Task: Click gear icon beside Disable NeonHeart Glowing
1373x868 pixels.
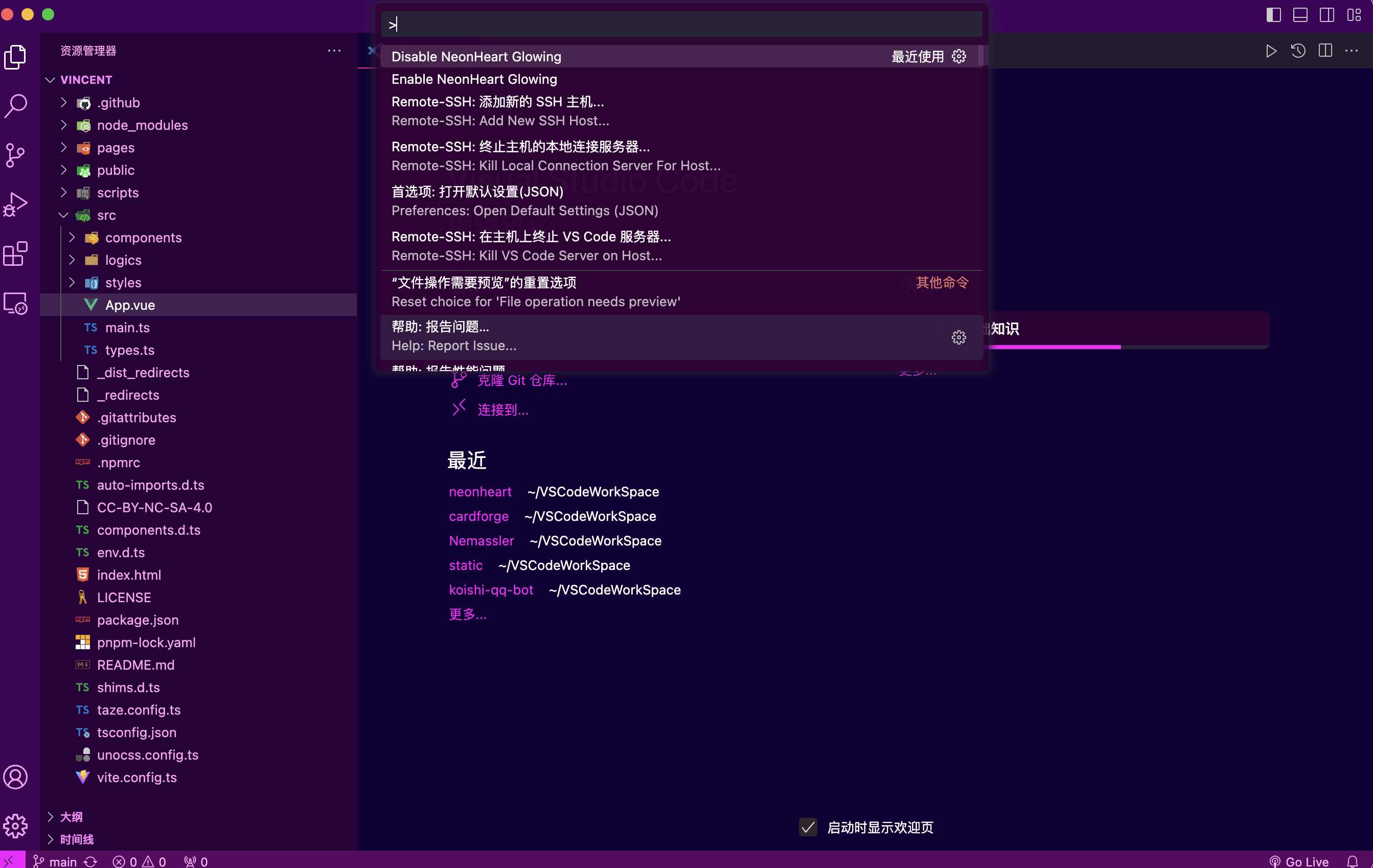Action: coord(959,56)
